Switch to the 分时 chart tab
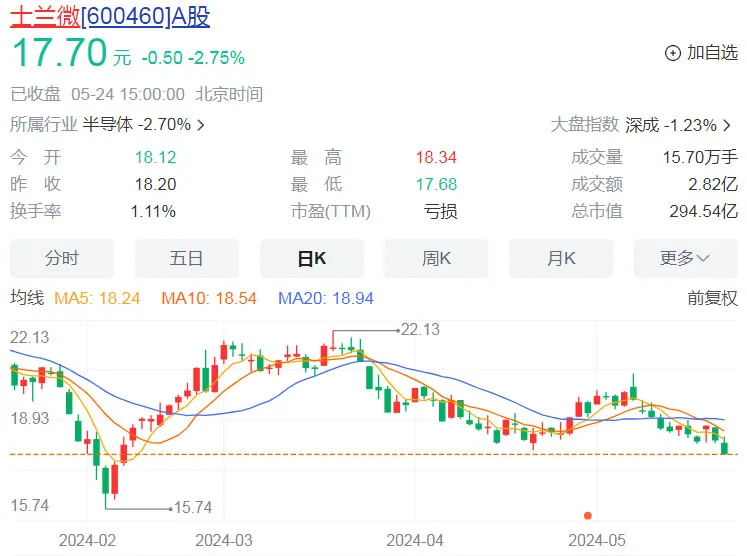The width and height of the screenshot is (747, 556). click(x=62, y=259)
